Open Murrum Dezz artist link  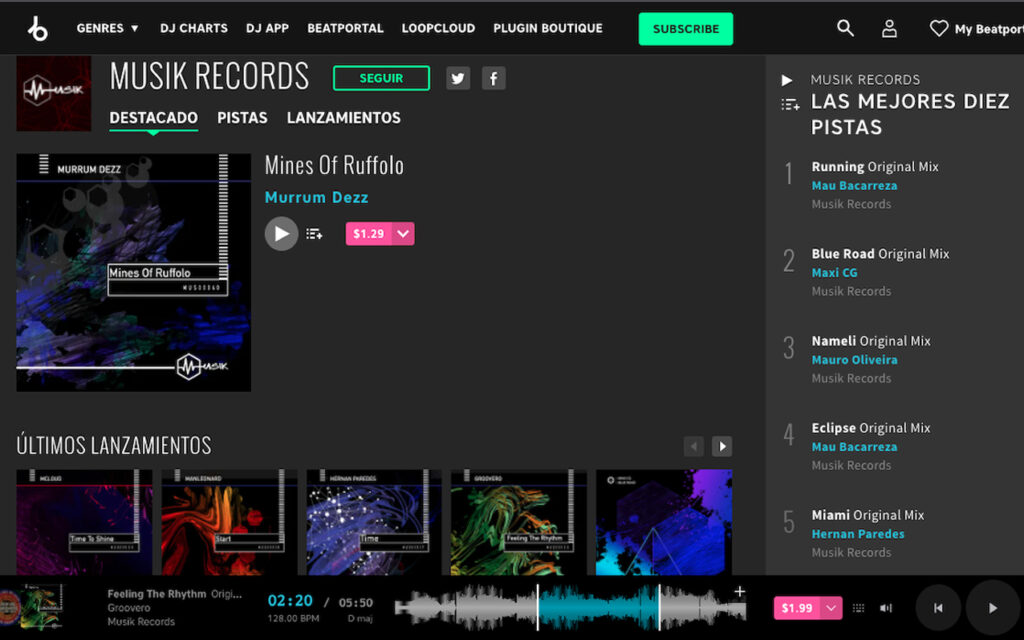[316, 197]
